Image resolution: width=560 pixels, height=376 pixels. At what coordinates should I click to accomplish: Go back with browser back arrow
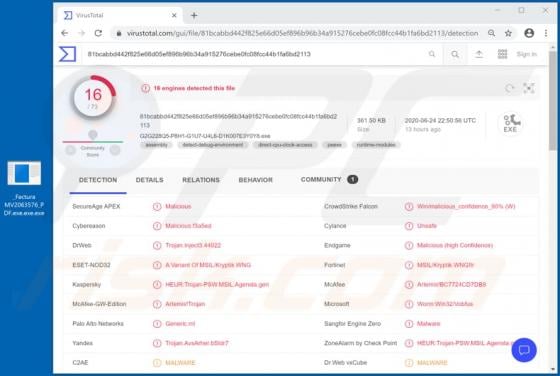point(65,33)
